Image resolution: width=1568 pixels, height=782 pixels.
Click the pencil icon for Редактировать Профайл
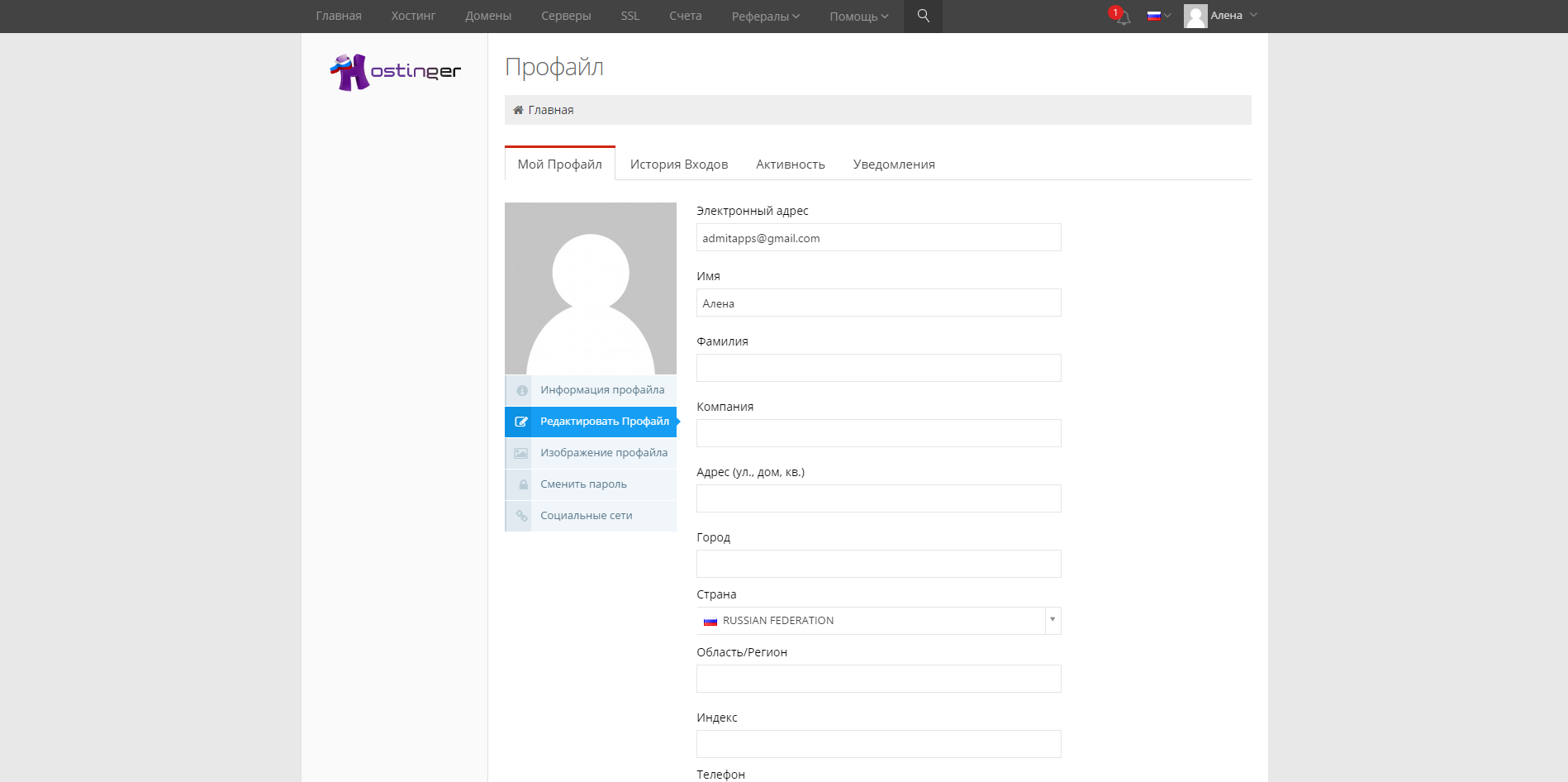pos(521,421)
